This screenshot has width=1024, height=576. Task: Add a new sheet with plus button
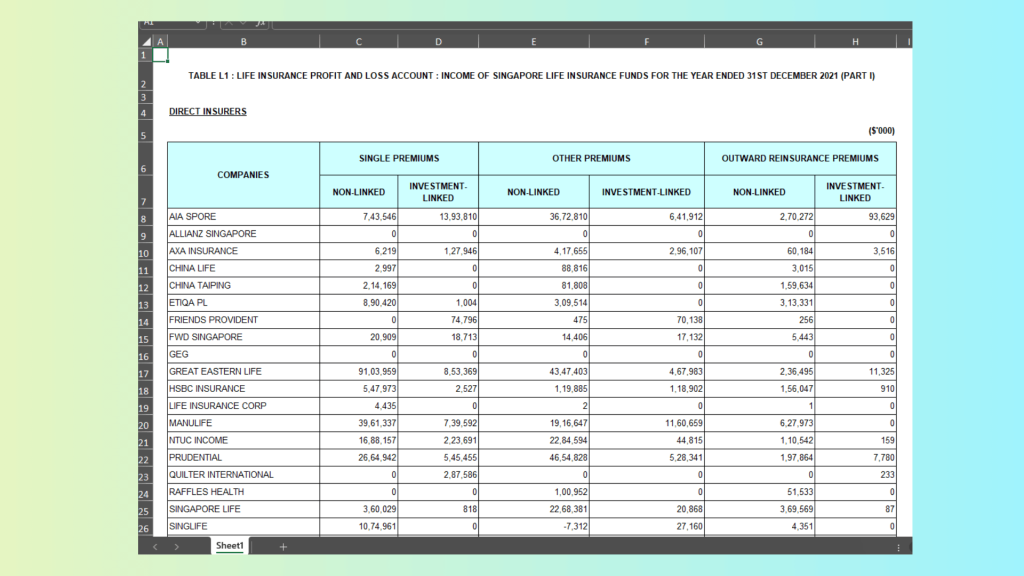[283, 547]
